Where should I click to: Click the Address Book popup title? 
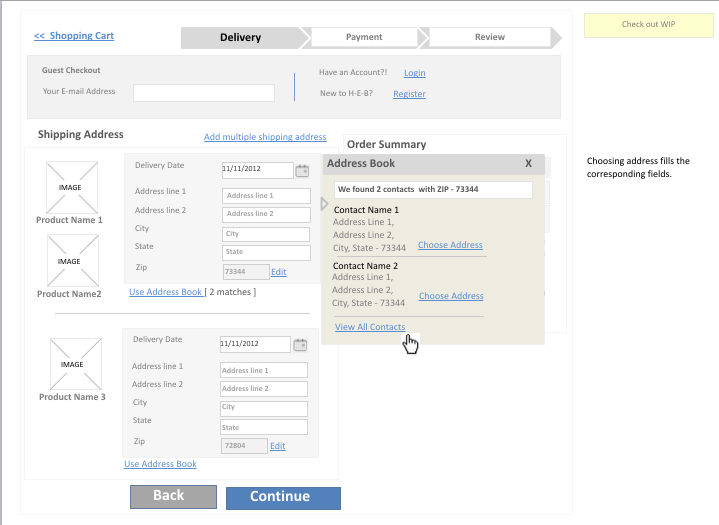pyautogui.click(x=361, y=163)
